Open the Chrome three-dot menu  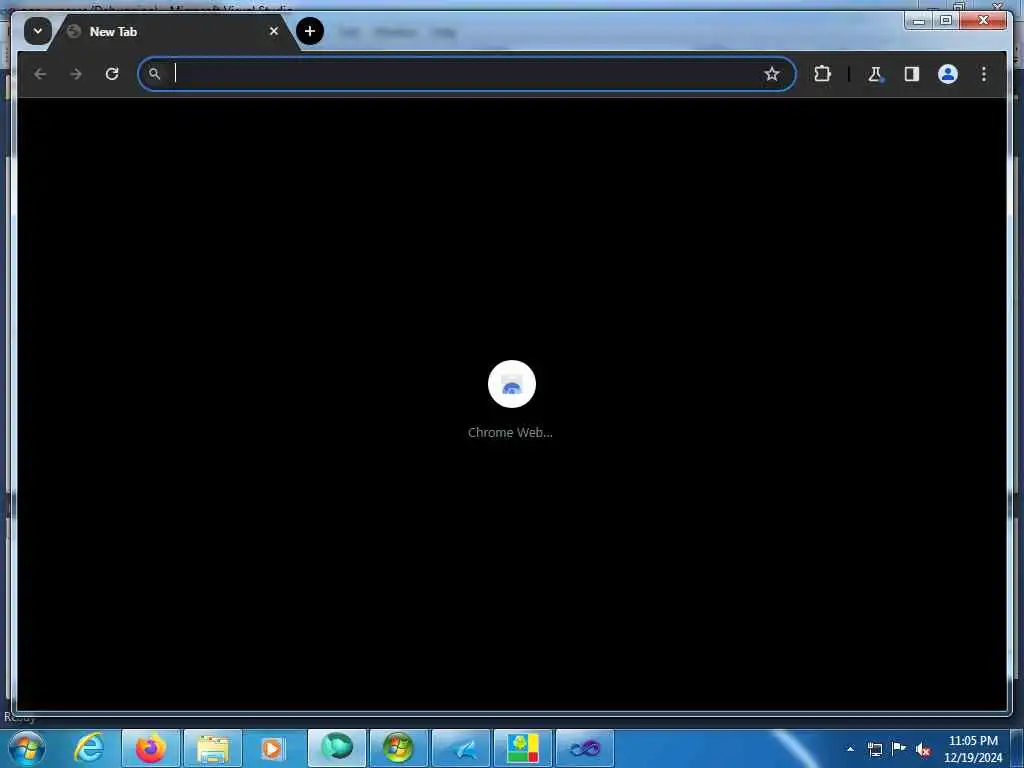(x=984, y=74)
